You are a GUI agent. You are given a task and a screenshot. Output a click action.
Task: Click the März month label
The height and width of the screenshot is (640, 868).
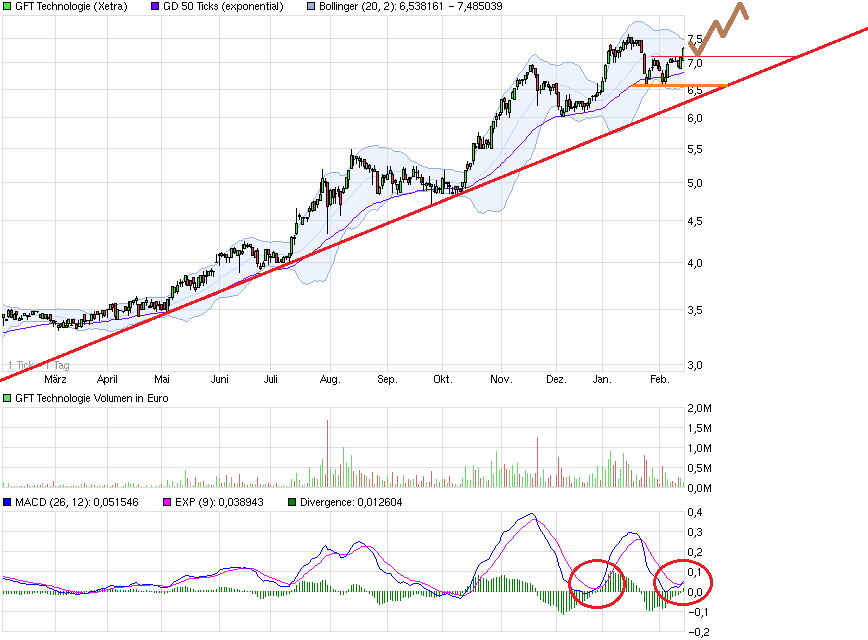tap(55, 380)
